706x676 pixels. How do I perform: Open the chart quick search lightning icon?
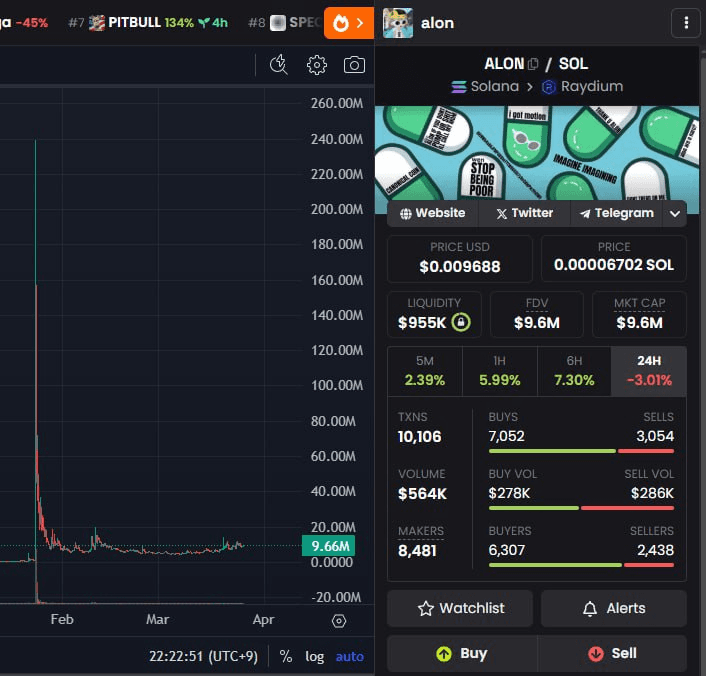click(278, 65)
